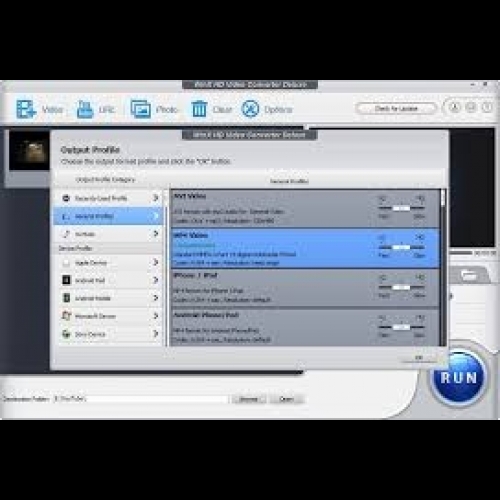Expand the Recently Used Profile arrow
This screenshot has width=500, height=500.
[x=156, y=198]
